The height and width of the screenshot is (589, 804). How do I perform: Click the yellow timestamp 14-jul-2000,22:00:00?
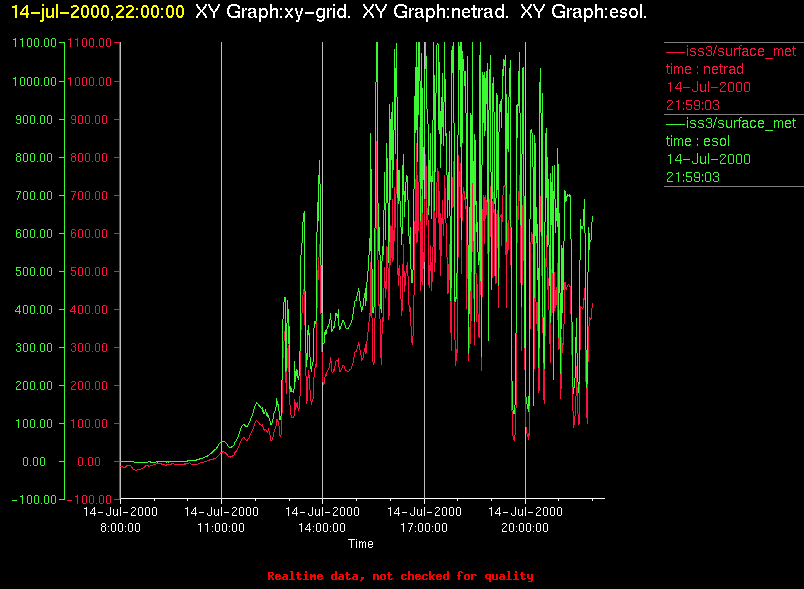pos(97,12)
